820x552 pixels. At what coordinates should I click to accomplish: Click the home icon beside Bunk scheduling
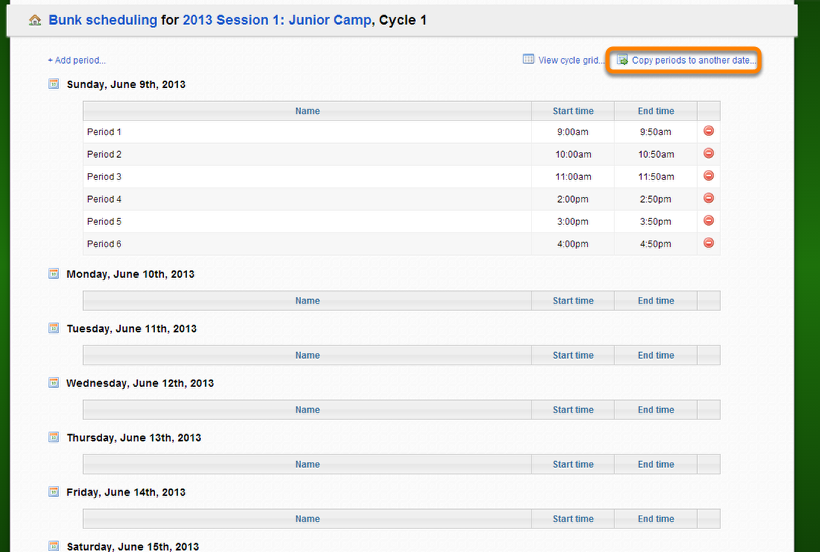(x=35, y=20)
